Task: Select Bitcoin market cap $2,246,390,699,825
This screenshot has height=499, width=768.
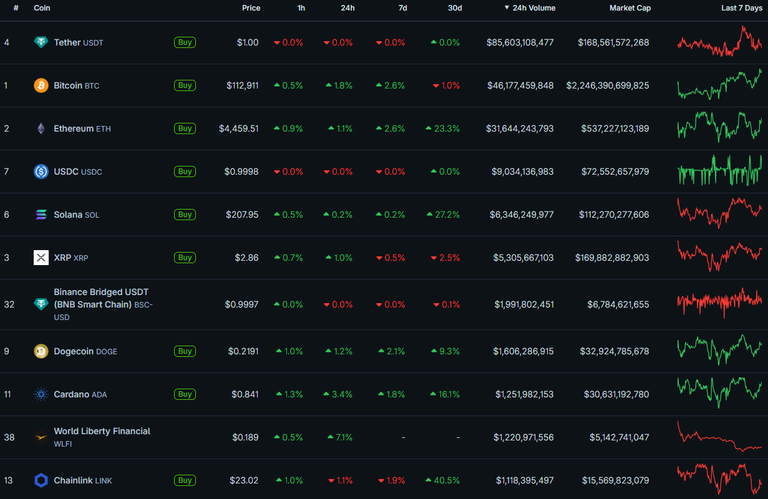Action: tap(608, 86)
